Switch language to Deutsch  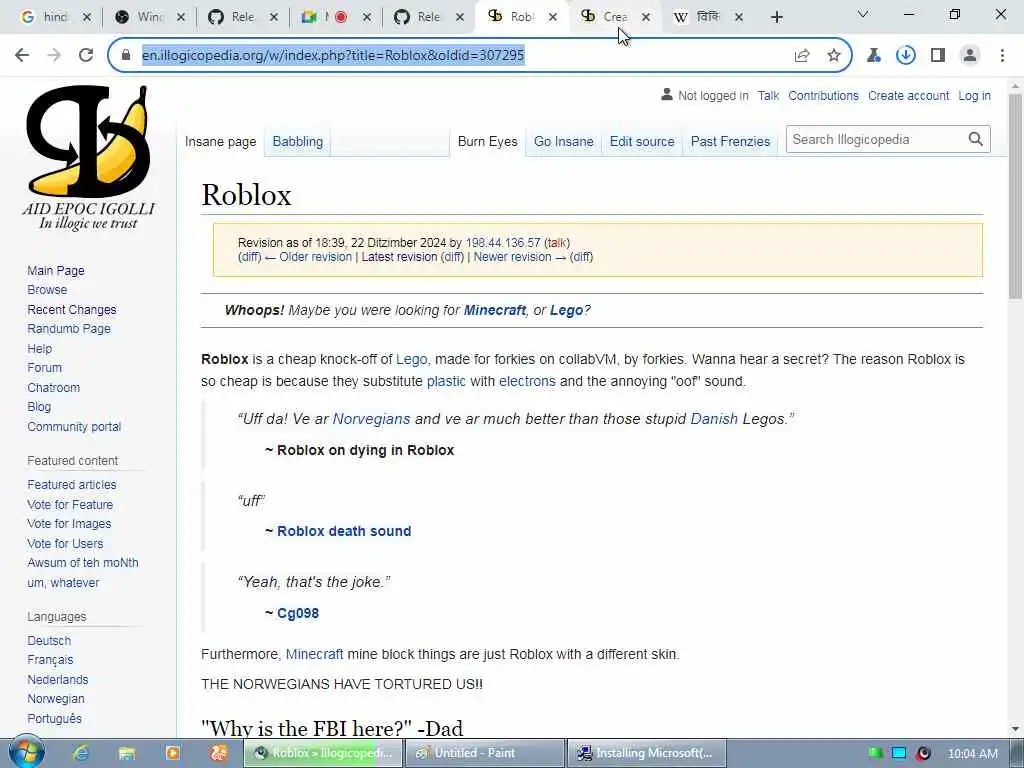pyautogui.click(x=49, y=641)
